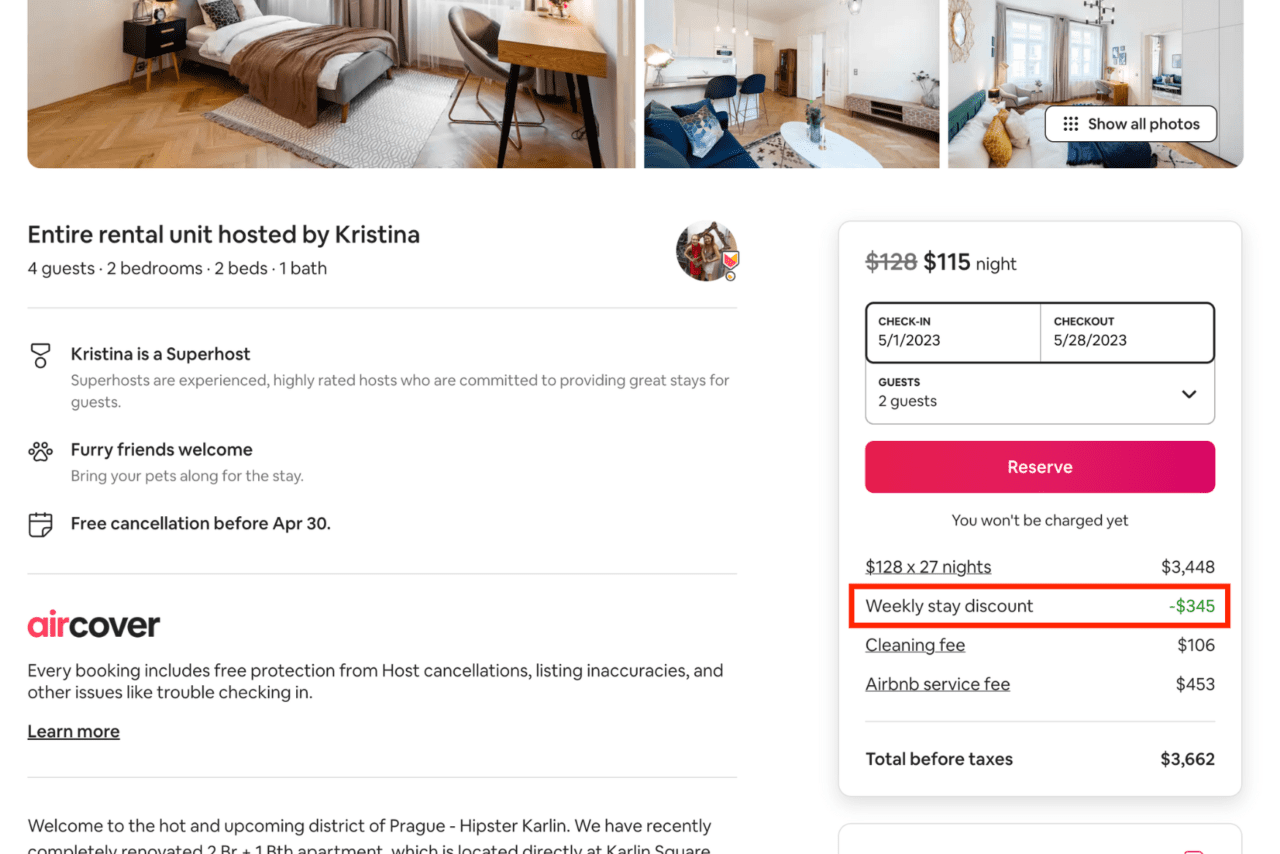The image size is (1280, 854).
Task: Open Kristina's host profile picture
Action: (703, 249)
